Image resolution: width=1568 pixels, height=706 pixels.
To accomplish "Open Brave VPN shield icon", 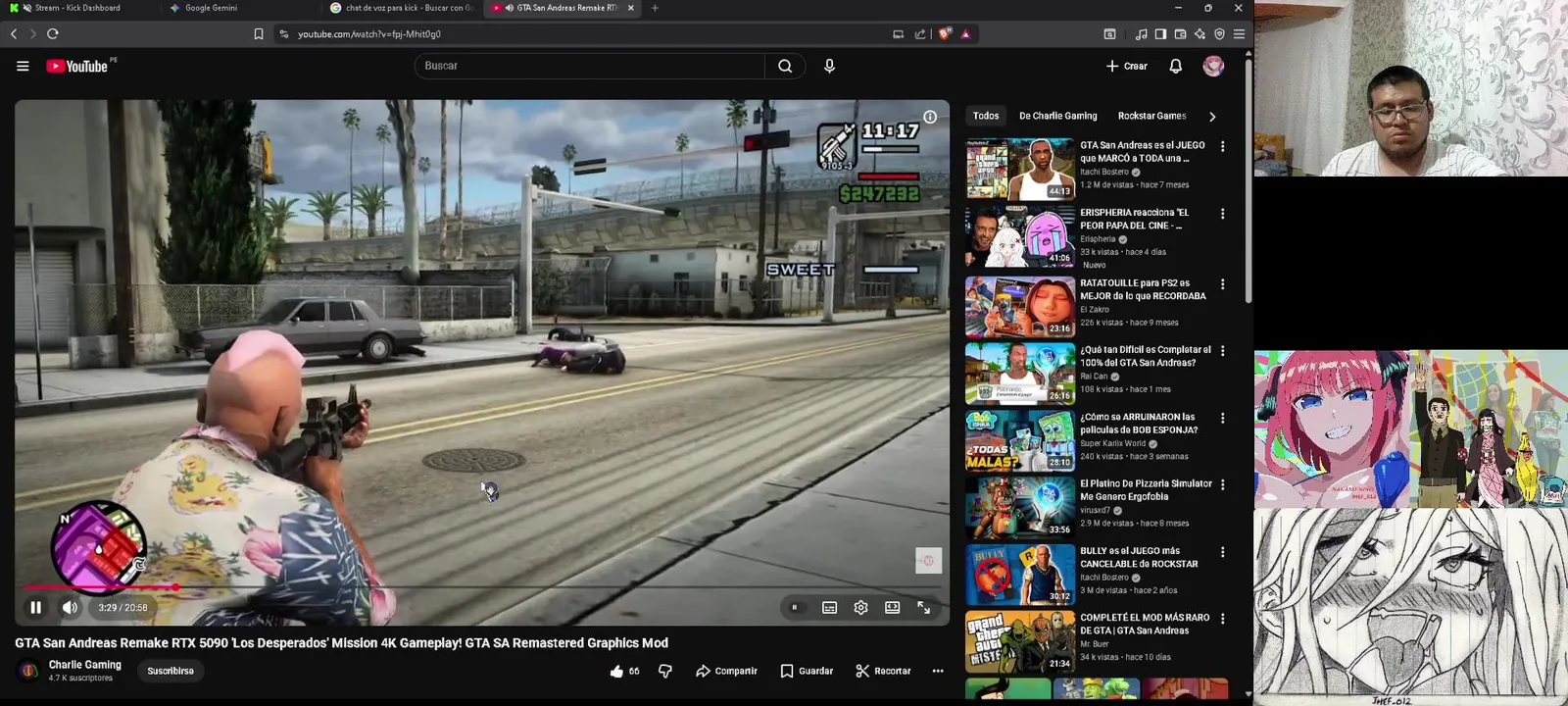I will pos(1219,33).
